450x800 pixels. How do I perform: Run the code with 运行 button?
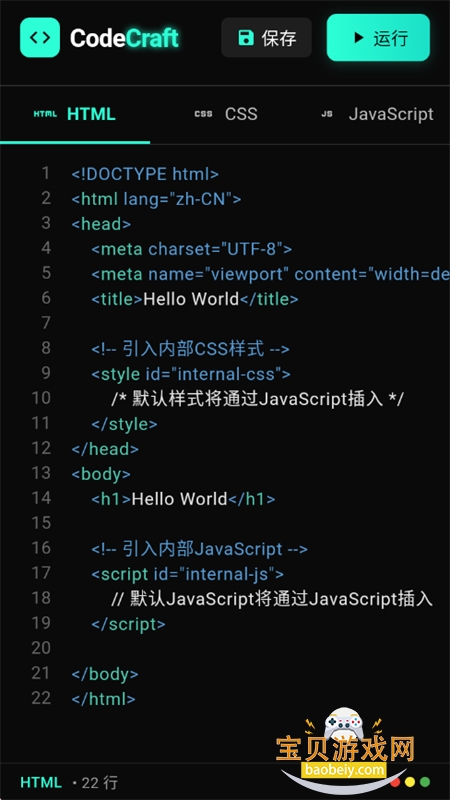click(x=378, y=38)
